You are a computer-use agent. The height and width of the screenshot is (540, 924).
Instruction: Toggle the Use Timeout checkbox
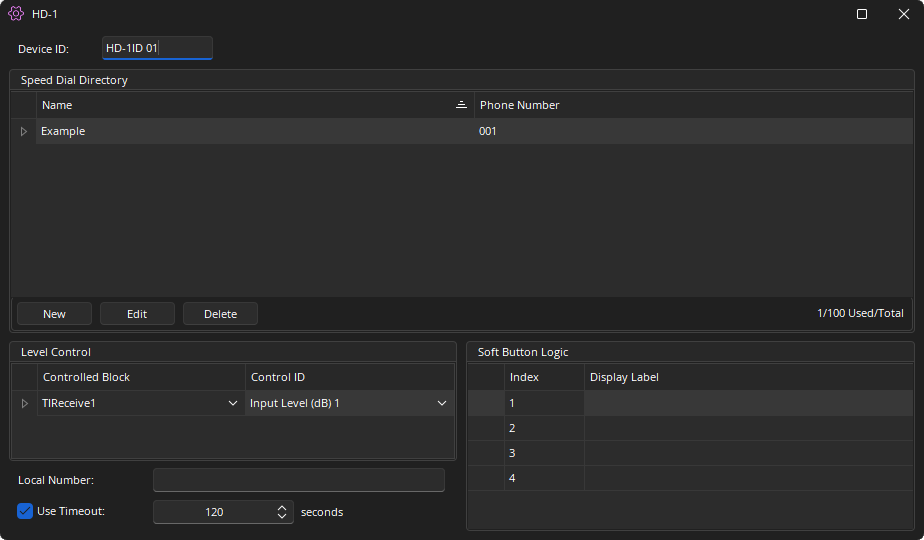(26, 511)
